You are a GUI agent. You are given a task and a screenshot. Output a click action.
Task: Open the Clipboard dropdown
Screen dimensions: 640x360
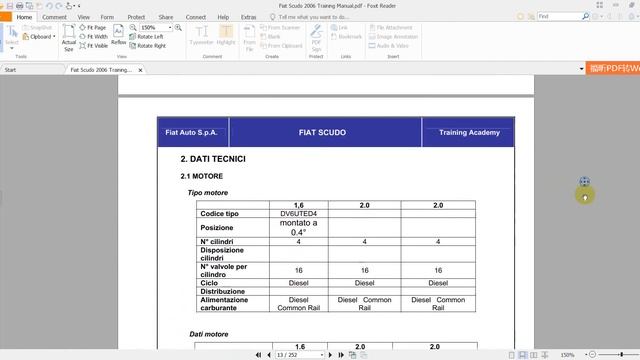[39, 36]
